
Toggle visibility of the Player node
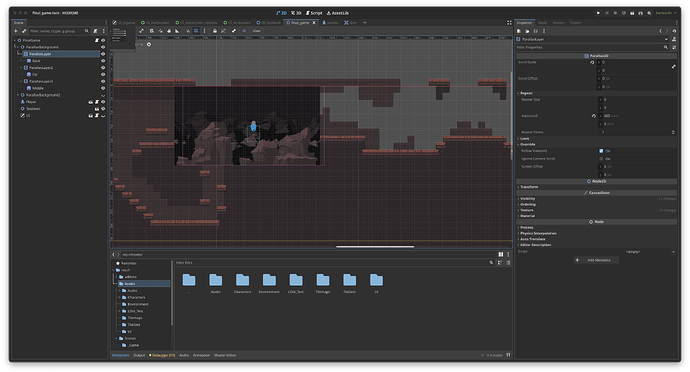tap(103, 102)
